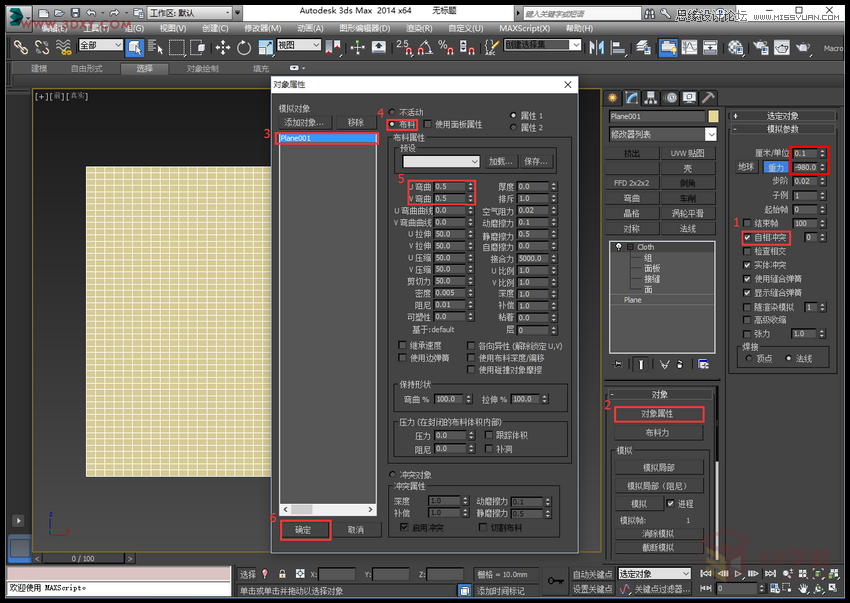Select the Select and Rotate tool
The width and height of the screenshot is (850, 603).
(x=244, y=46)
